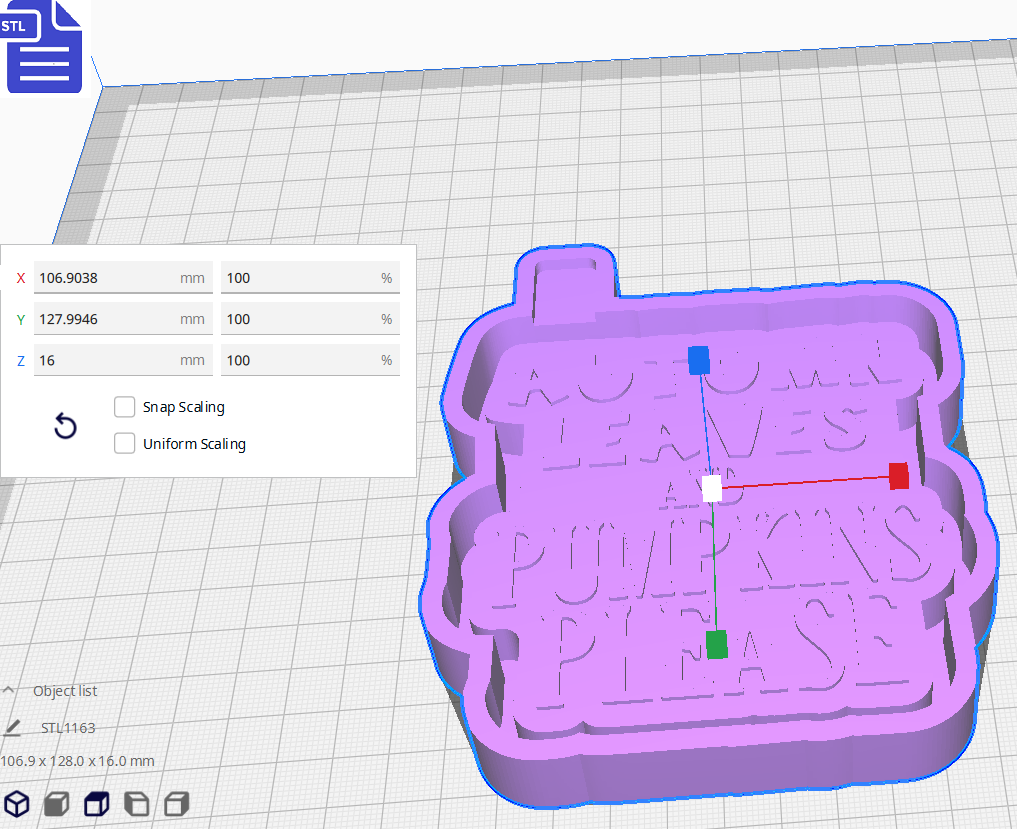Image resolution: width=1017 pixels, height=829 pixels.
Task: Edit the Z scale percentage field
Action: click(x=310, y=359)
